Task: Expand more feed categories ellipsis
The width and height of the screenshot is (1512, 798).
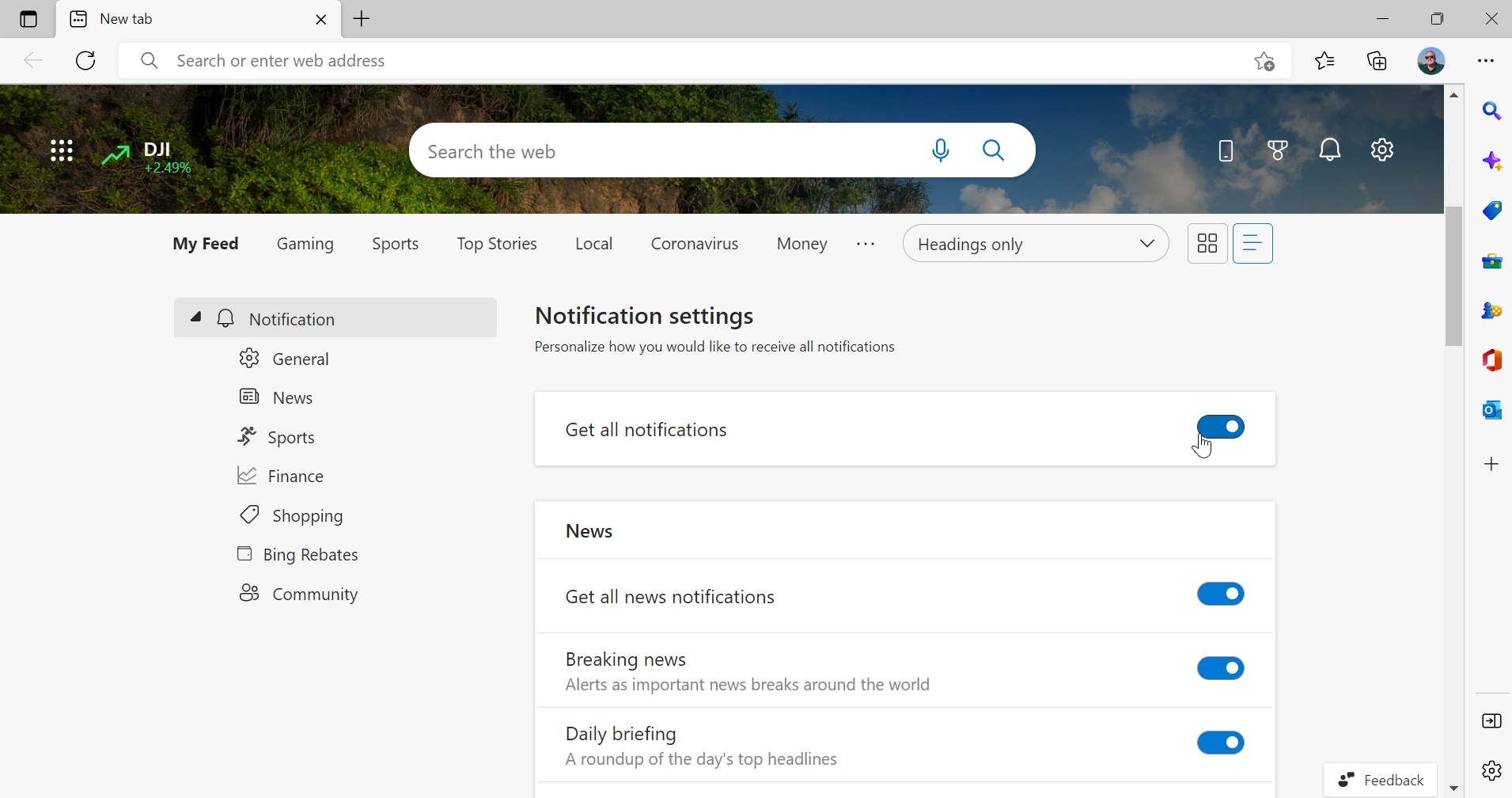Action: [866, 245]
